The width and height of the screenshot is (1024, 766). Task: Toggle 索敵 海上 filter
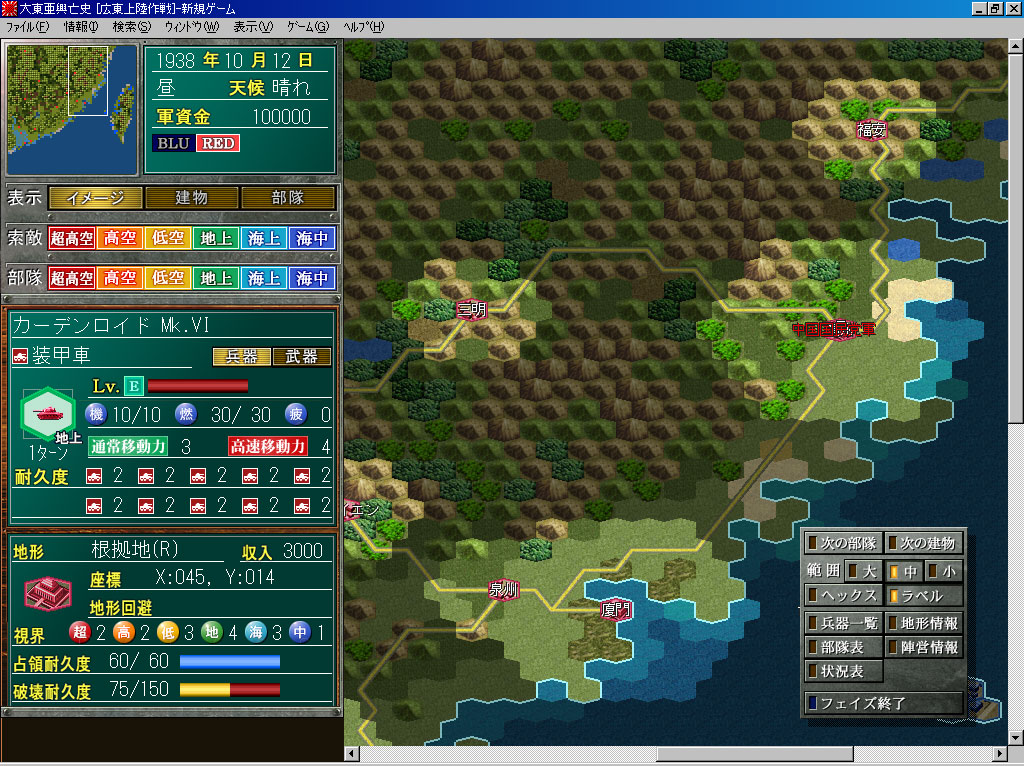coord(264,238)
